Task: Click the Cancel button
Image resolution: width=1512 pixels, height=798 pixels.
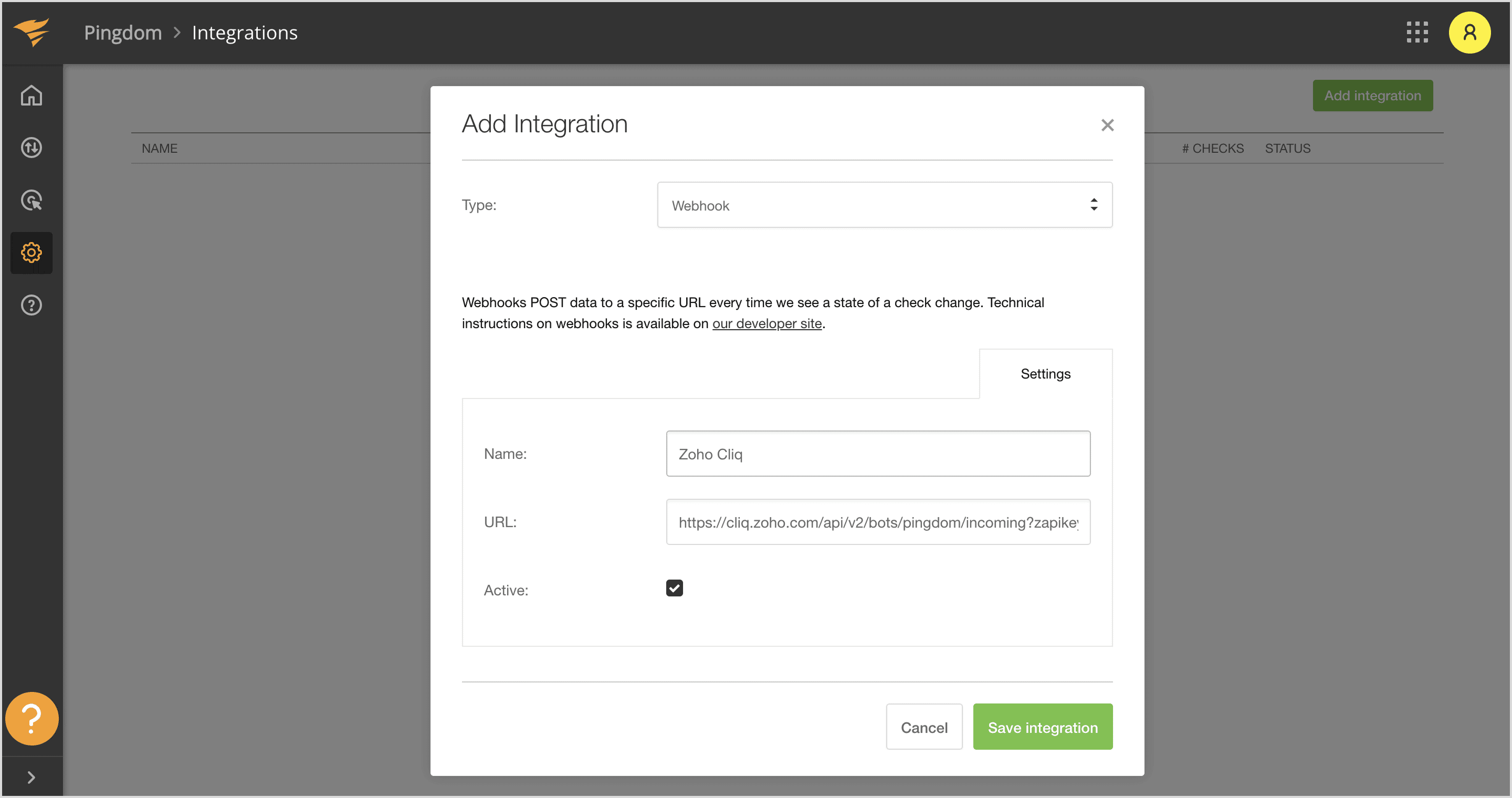Action: coord(924,727)
